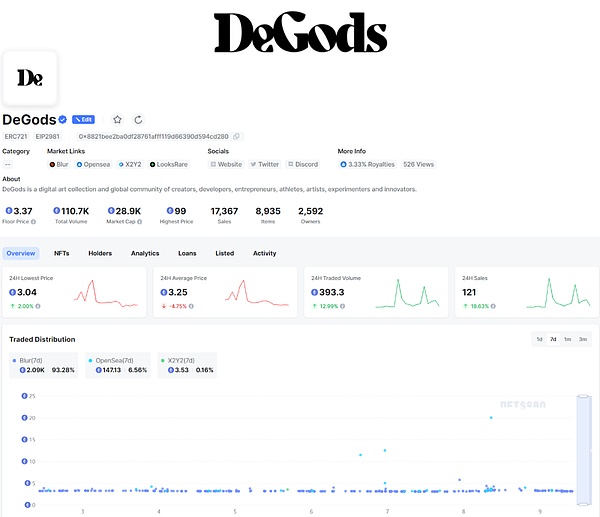Open the Twitter social link
Image resolution: width=600 pixels, height=517 pixels.
point(265,164)
